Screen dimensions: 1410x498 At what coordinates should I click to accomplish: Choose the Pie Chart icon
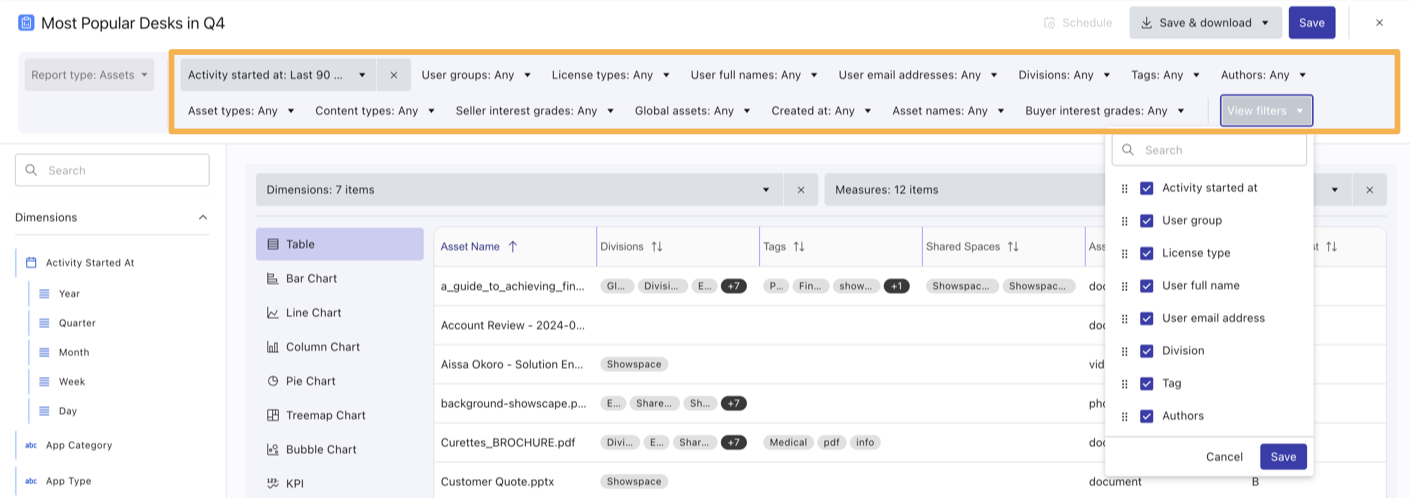pos(273,381)
